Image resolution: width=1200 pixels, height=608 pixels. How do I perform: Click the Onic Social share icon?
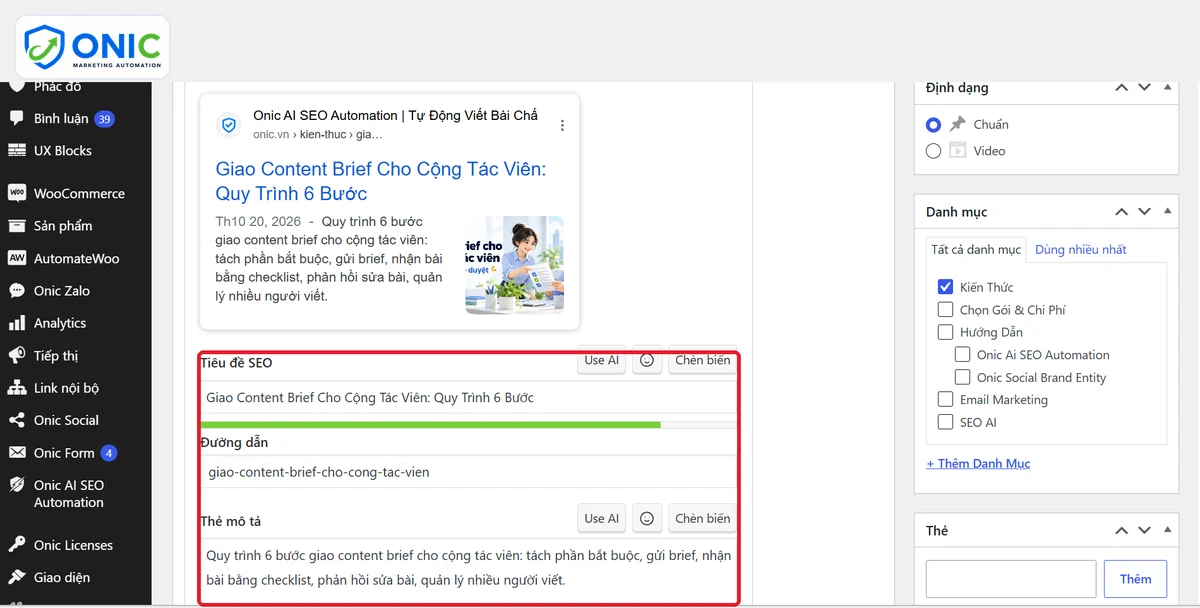(16, 420)
